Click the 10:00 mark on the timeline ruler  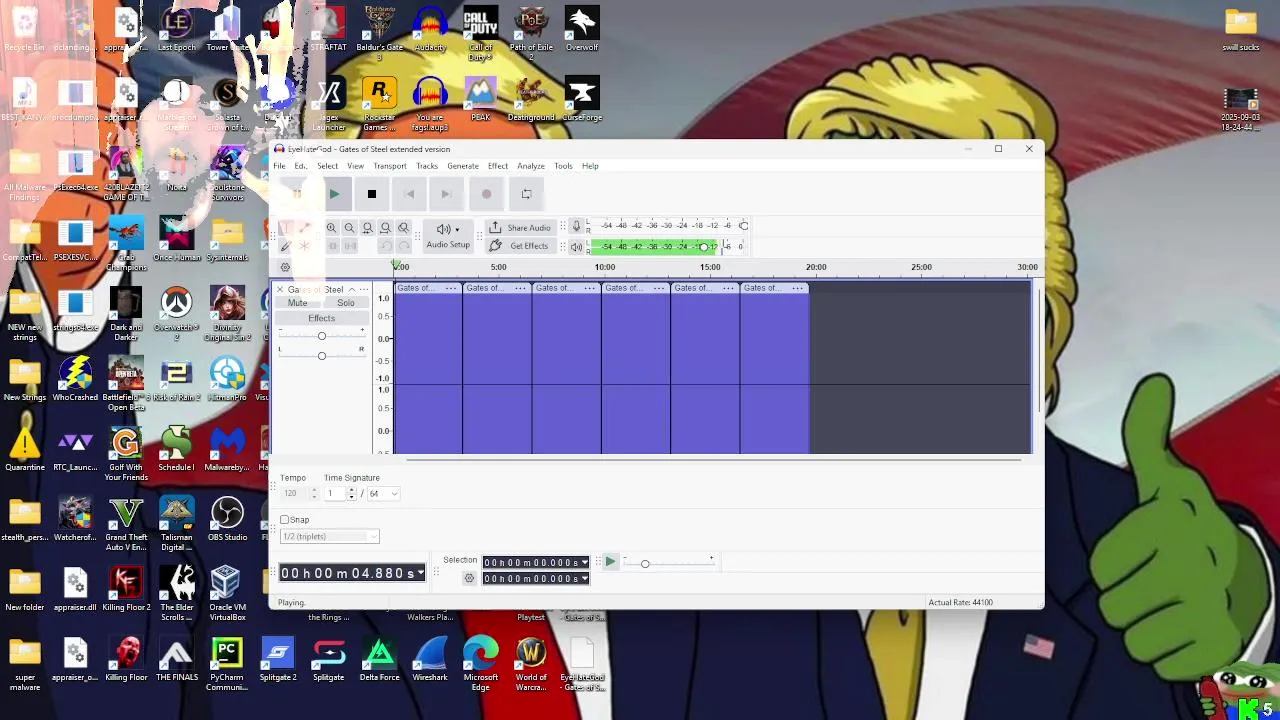coord(604,267)
